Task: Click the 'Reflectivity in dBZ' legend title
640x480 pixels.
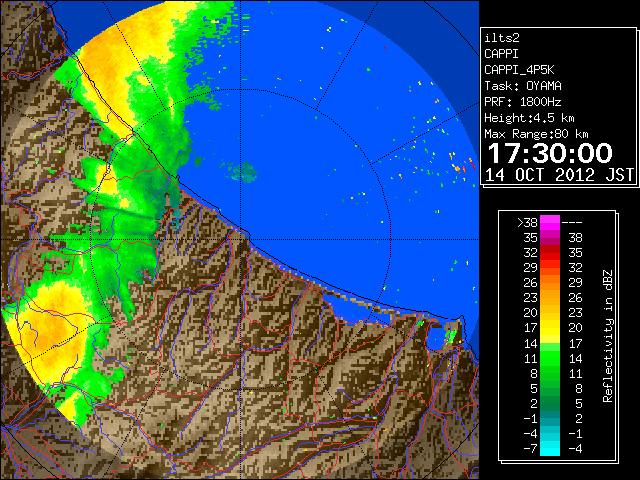Action: [x=608, y=336]
